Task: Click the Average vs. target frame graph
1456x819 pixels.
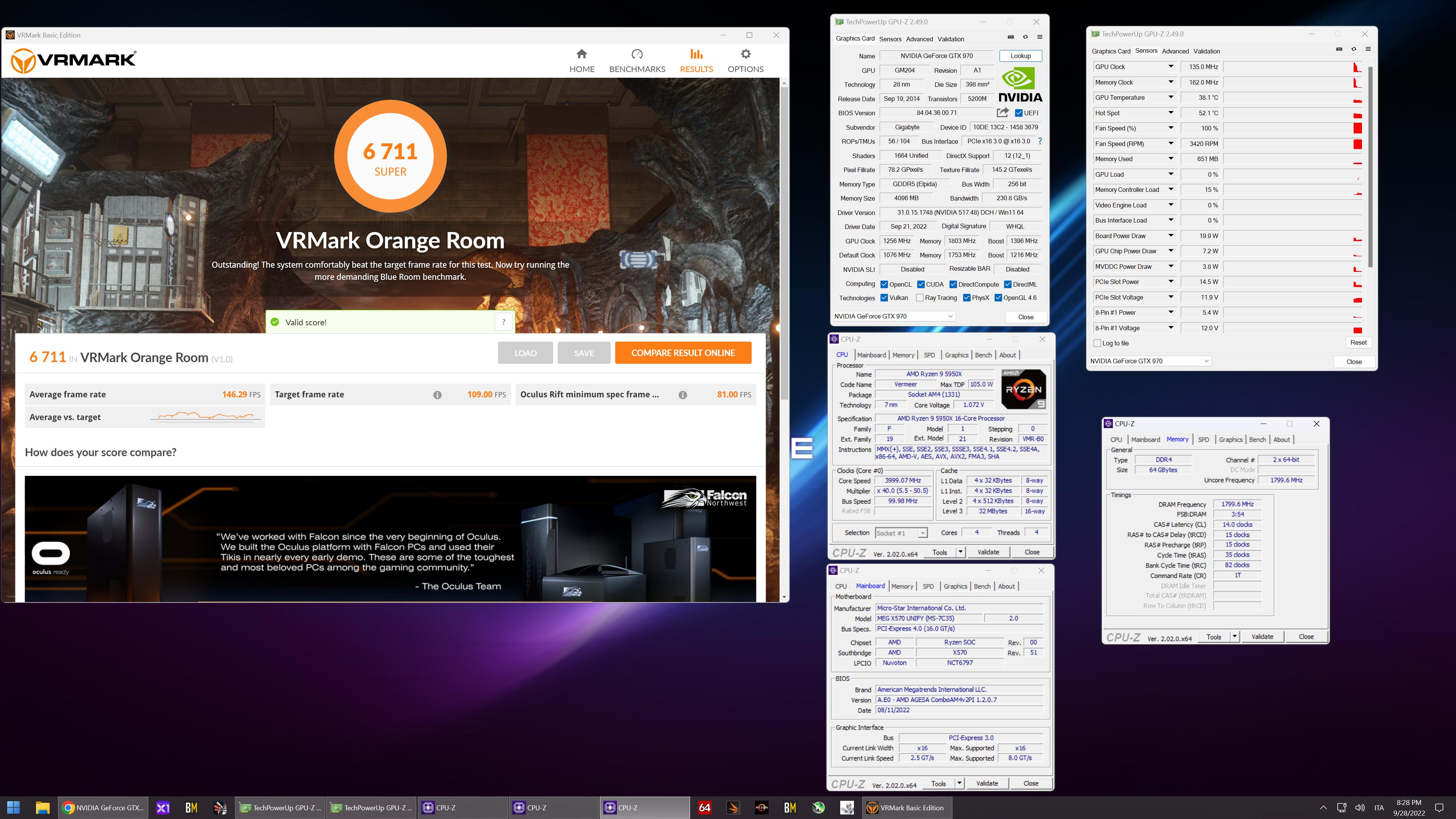Action: pos(206,417)
